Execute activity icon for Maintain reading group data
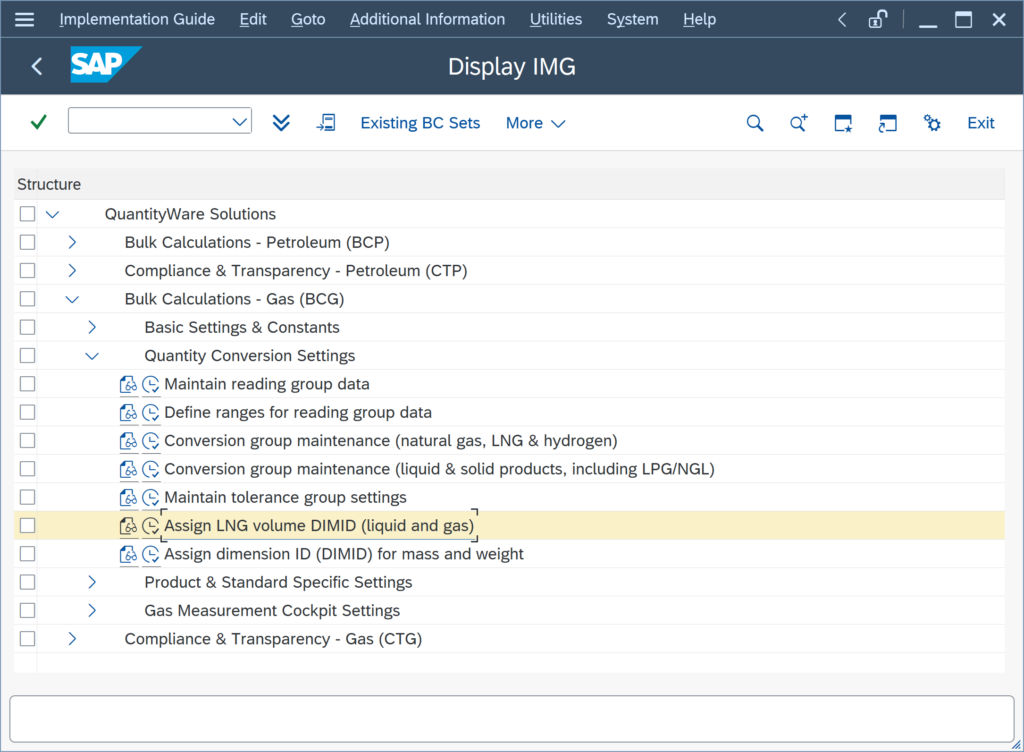Image resolution: width=1024 pixels, height=752 pixels. click(x=151, y=384)
